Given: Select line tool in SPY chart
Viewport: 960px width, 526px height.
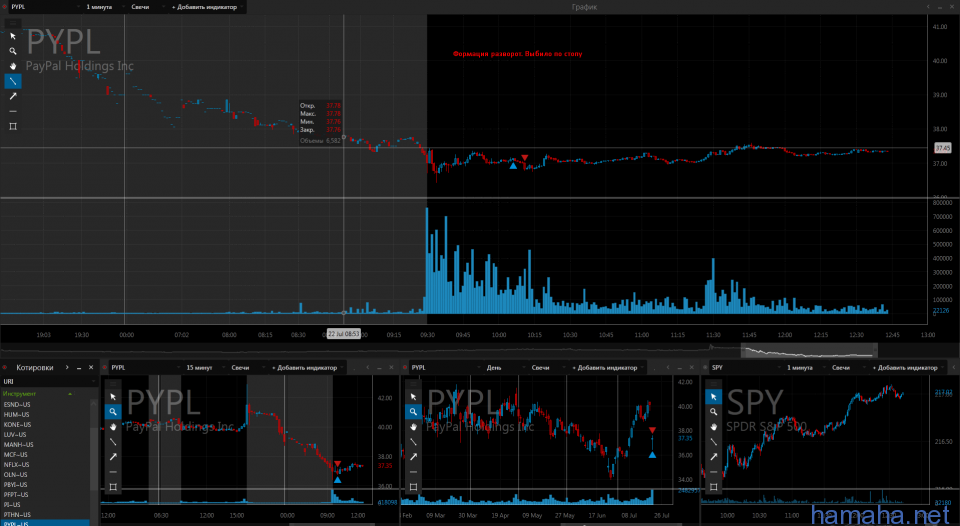Looking at the screenshot, I should 713,441.
